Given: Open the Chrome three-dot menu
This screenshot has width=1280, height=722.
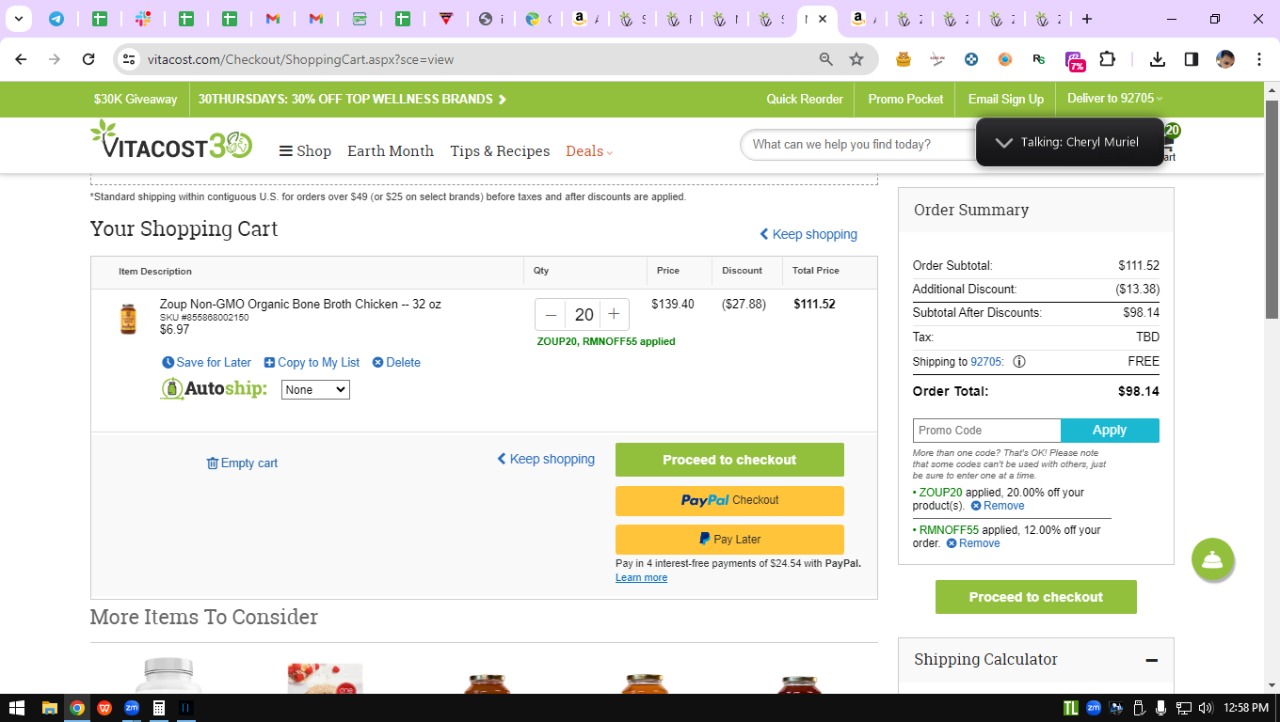Looking at the screenshot, I should (1259, 59).
